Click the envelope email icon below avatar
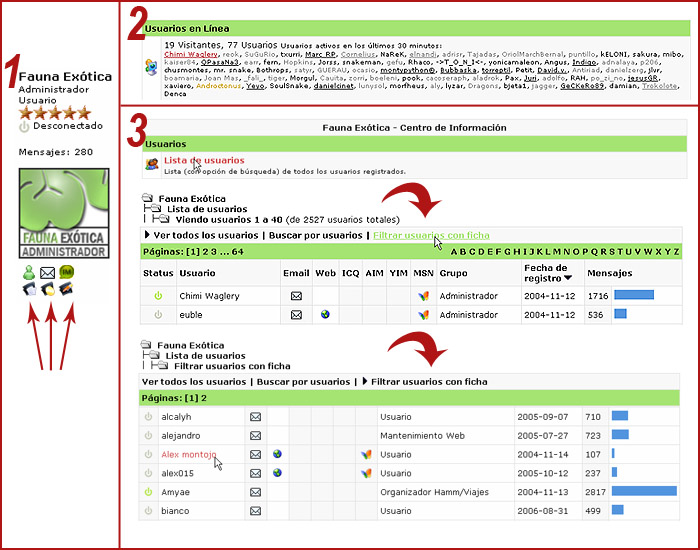 (x=47, y=272)
